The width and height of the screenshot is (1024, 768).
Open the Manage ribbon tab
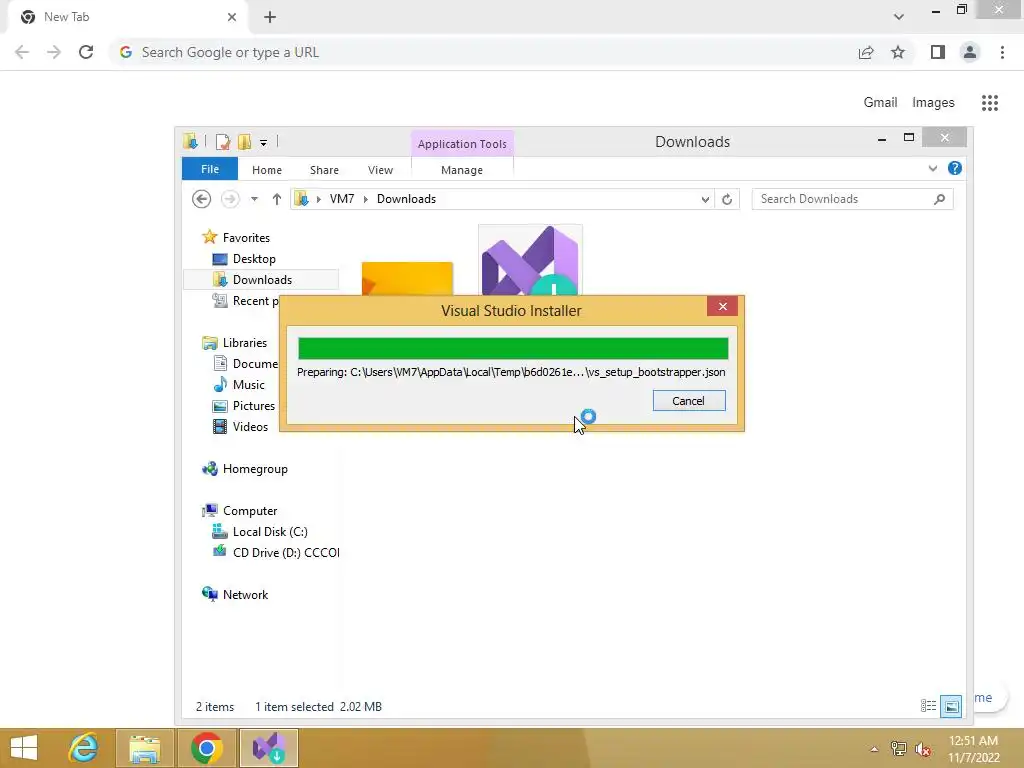pos(462,170)
